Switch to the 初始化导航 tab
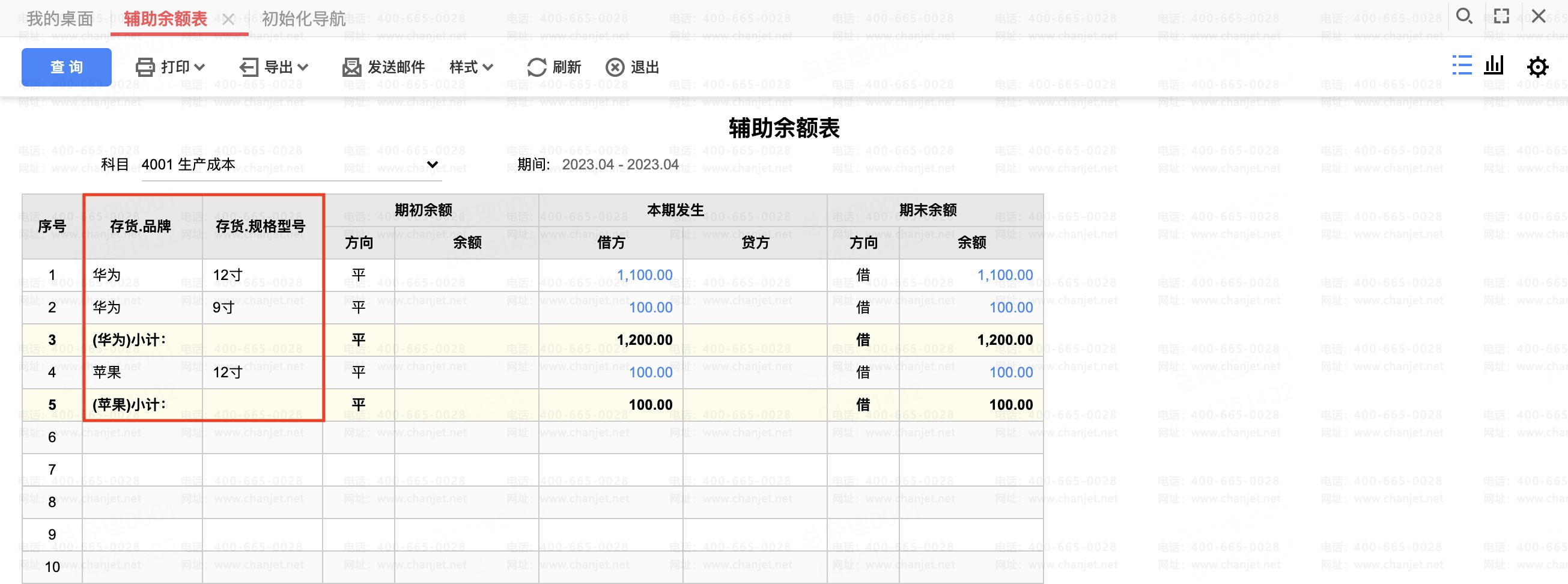The width and height of the screenshot is (1568, 584). click(x=303, y=19)
